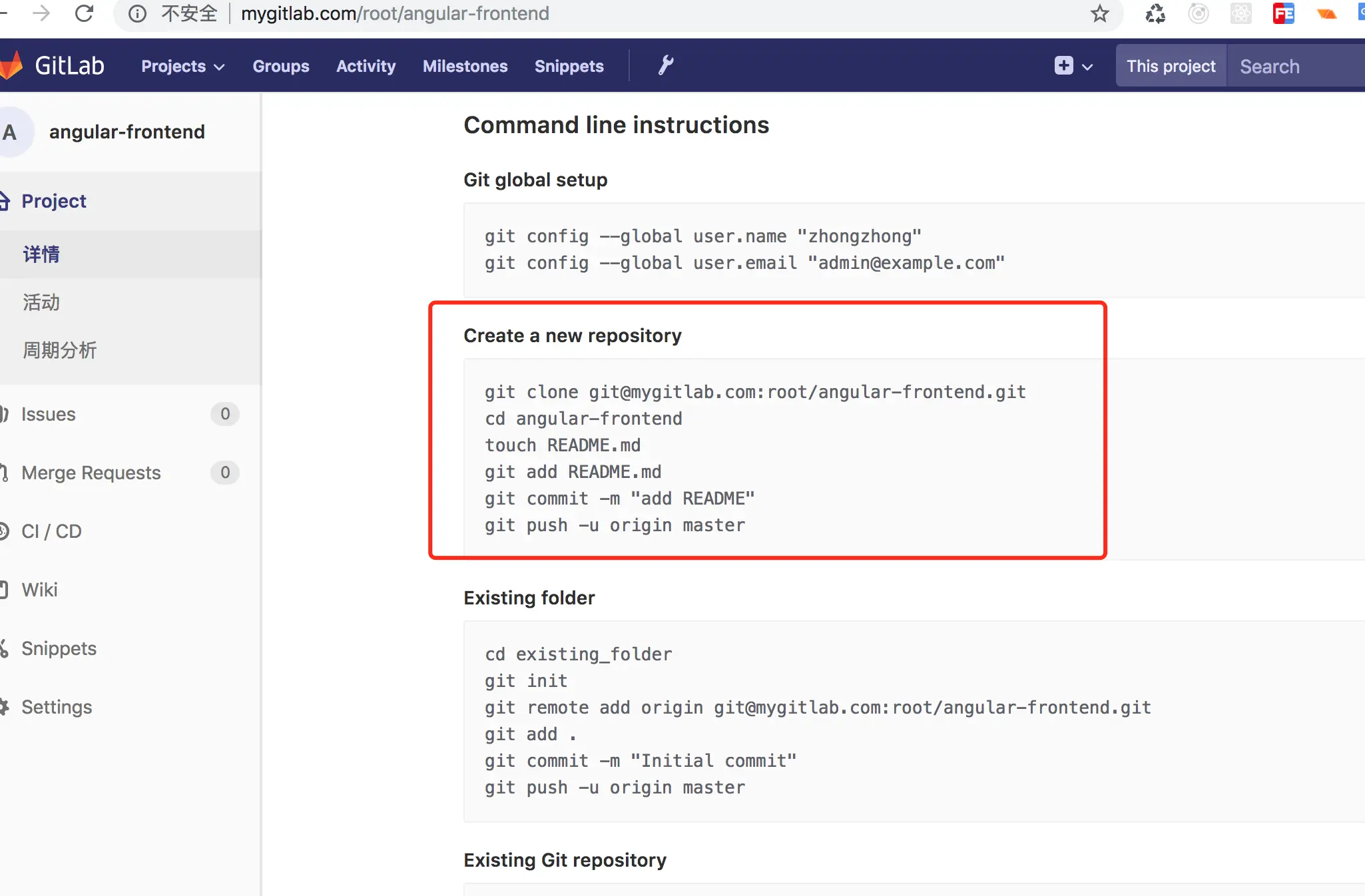The image size is (1365, 896).
Task: Bookmark page with the star icon
Action: click(x=1099, y=13)
